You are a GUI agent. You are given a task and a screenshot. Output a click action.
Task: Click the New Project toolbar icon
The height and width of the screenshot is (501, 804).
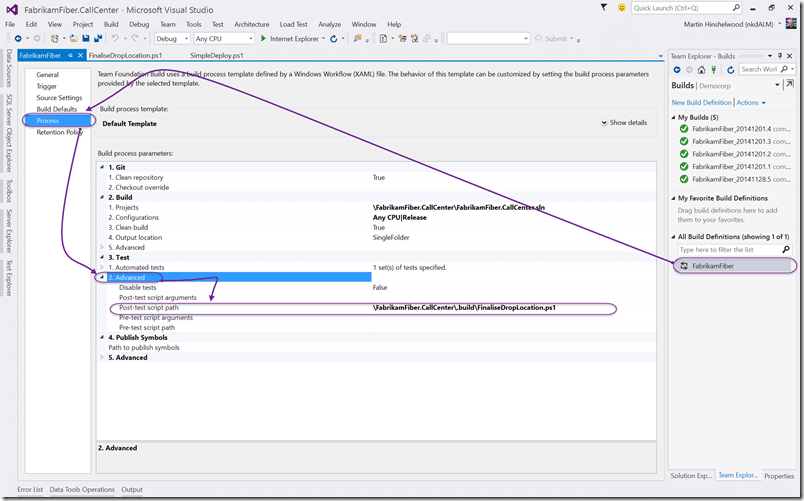pos(54,38)
